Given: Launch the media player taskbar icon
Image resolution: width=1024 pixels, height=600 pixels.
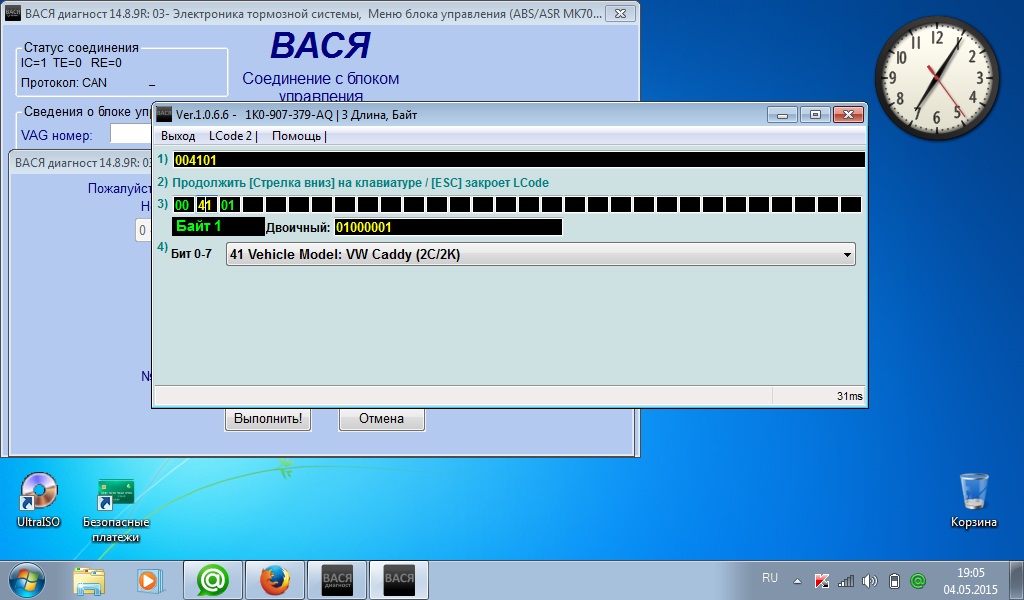Looking at the screenshot, I should [148, 580].
